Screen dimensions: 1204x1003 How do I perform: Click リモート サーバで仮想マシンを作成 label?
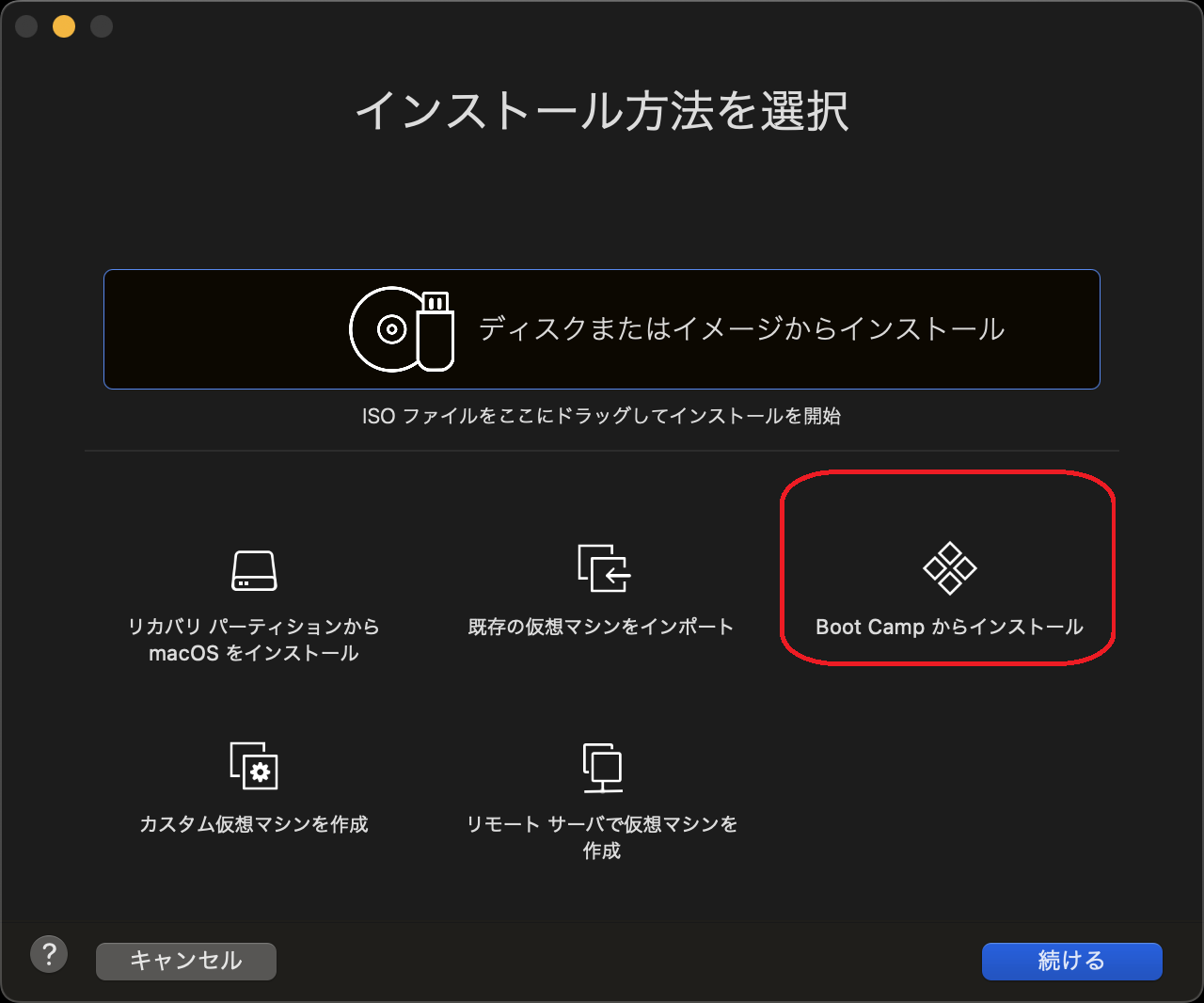[x=602, y=837]
